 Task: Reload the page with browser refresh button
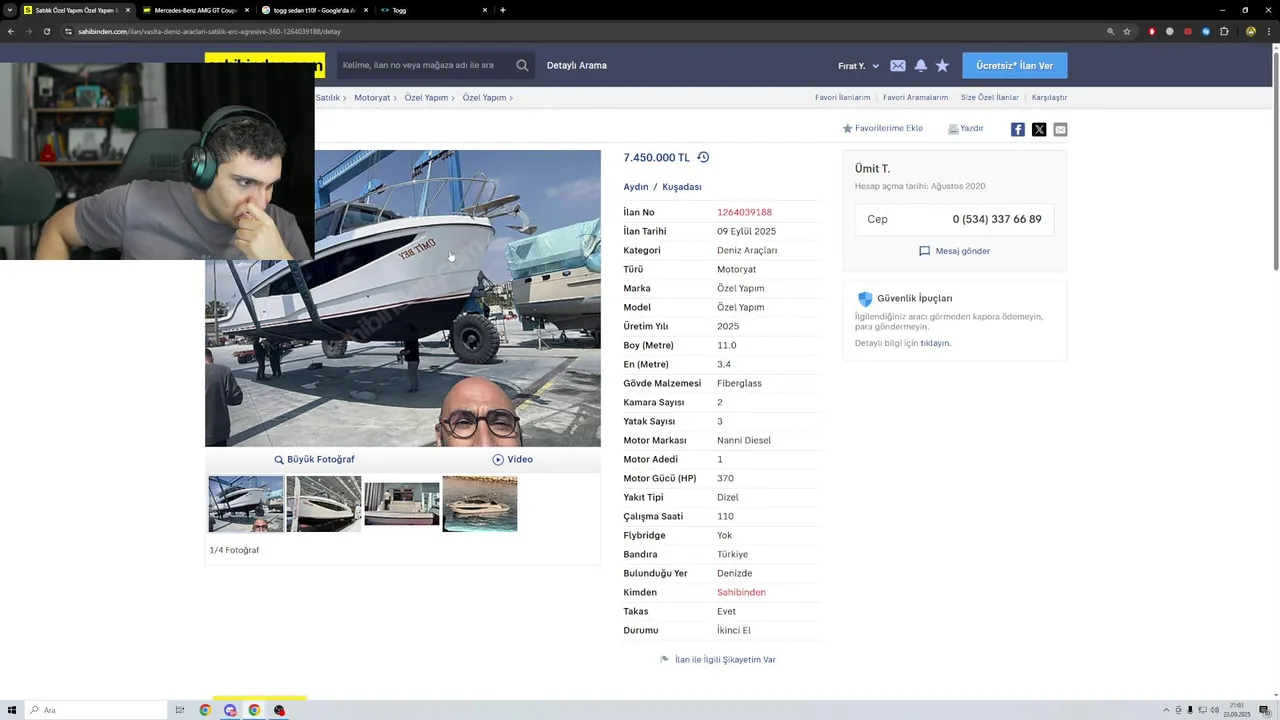pos(46,31)
